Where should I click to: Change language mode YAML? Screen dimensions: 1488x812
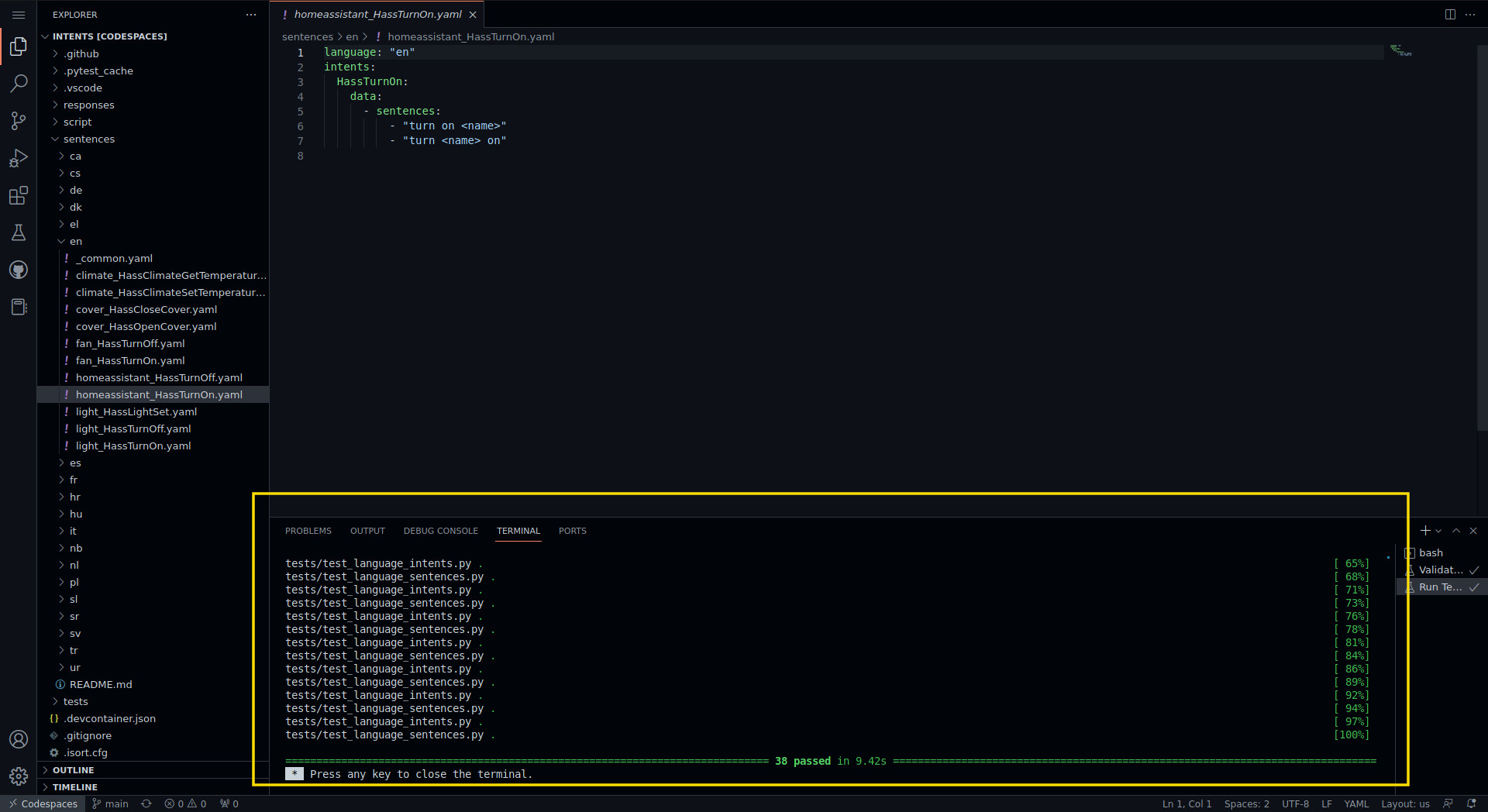coord(1356,803)
